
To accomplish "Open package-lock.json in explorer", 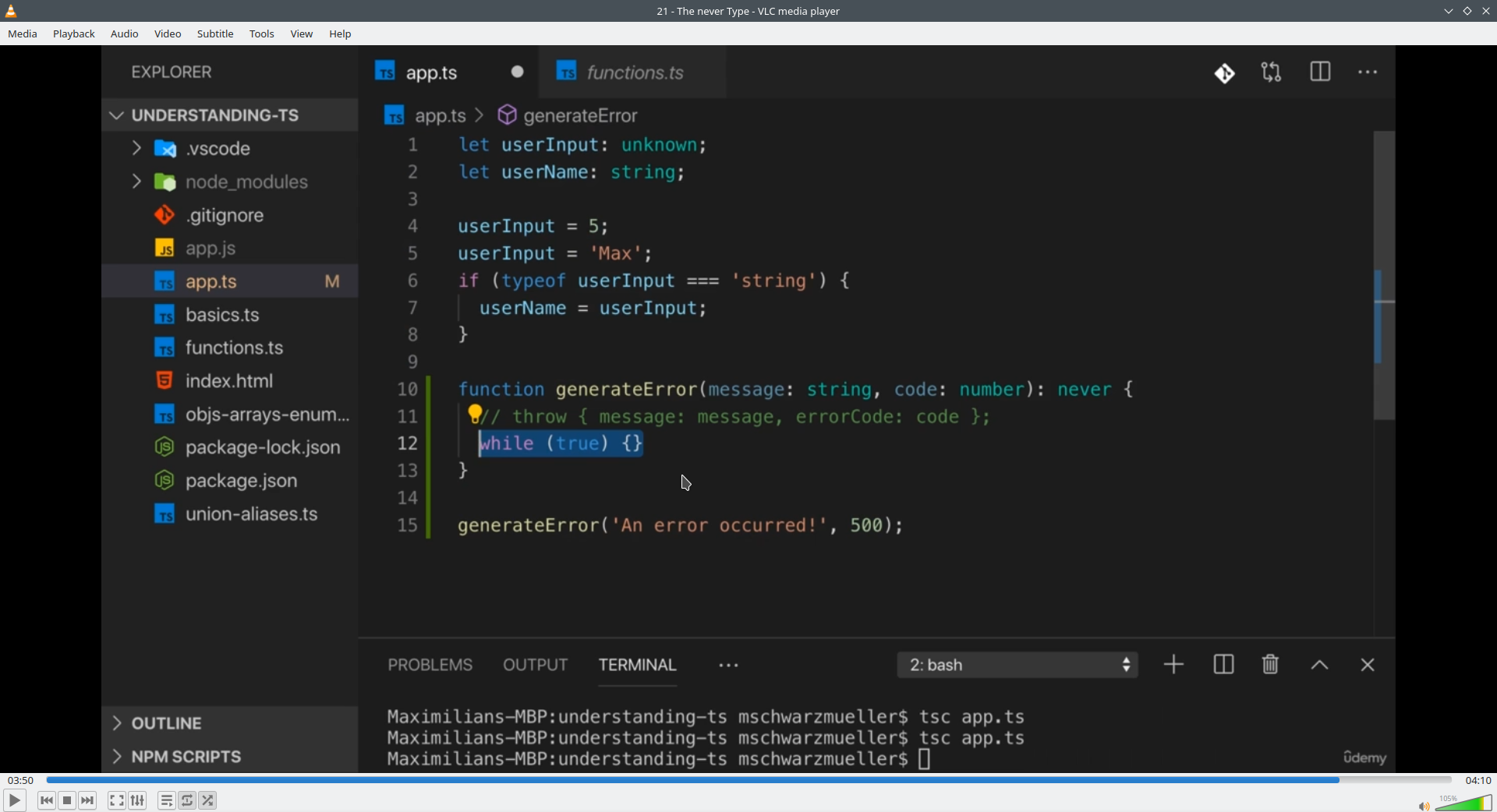I will pos(230,447).
